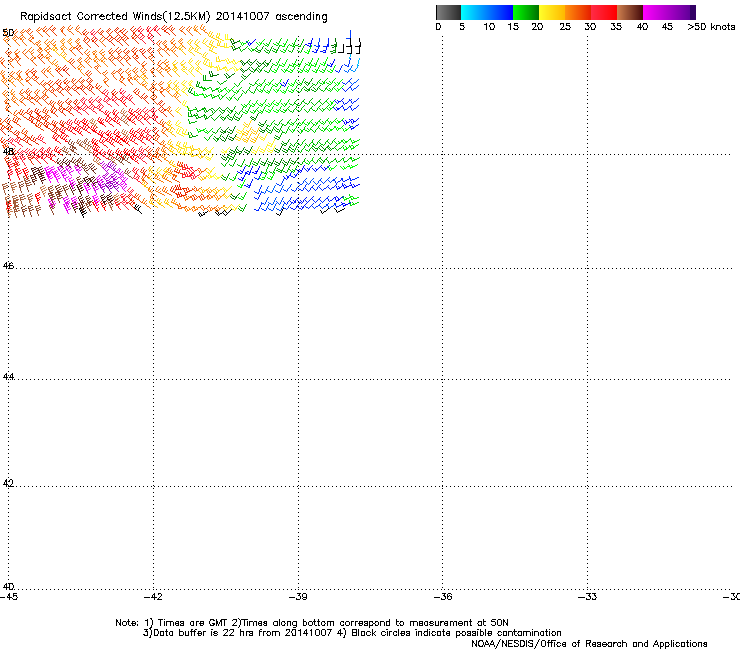
Task: Click the latitude label '46'
Action: (x=8, y=266)
